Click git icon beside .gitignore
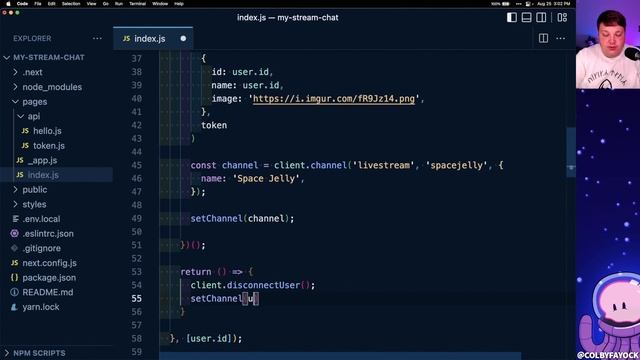Viewport: 640px width, 360px height. pos(15,248)
